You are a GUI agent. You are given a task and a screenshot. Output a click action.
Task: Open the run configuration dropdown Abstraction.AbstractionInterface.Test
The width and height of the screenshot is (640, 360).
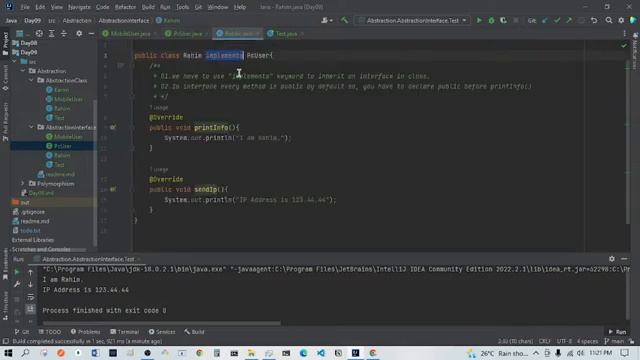tap(413, 20)
